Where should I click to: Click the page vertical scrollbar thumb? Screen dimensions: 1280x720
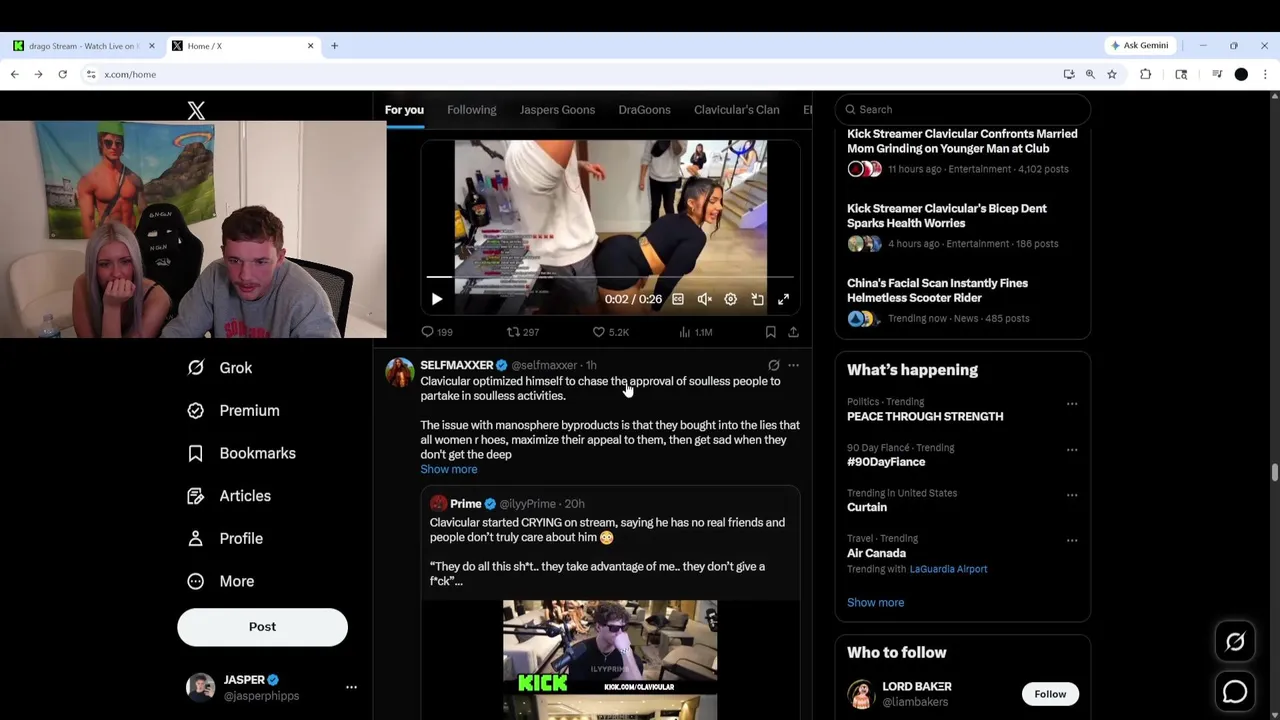click(x=1274, y=473)
